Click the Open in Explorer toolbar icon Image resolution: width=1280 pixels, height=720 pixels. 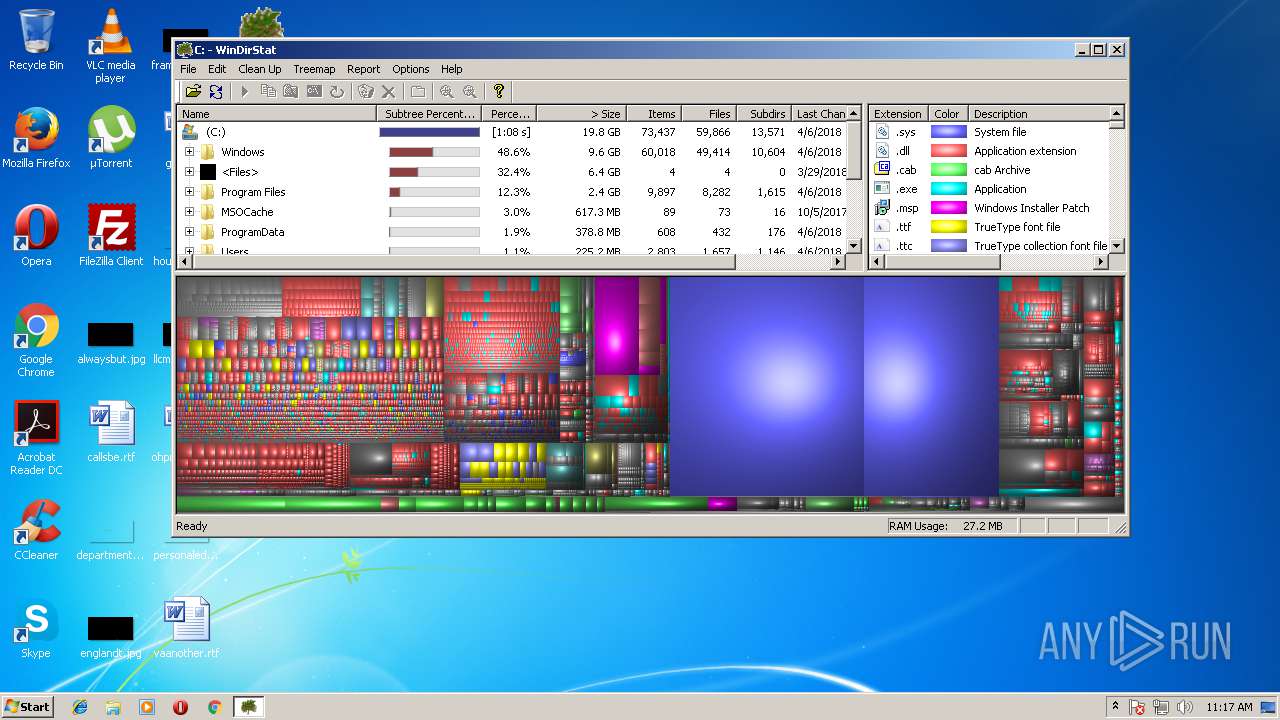point(290,91)
